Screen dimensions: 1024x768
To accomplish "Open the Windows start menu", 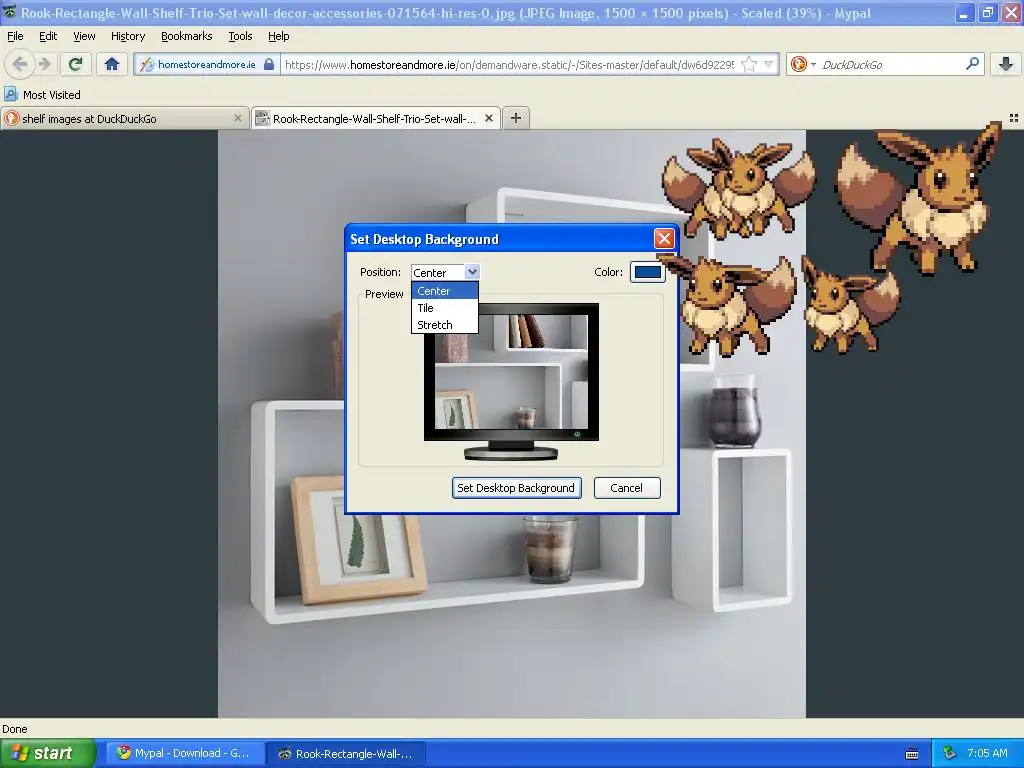I will pyautogui.click(x=48, y=753).
